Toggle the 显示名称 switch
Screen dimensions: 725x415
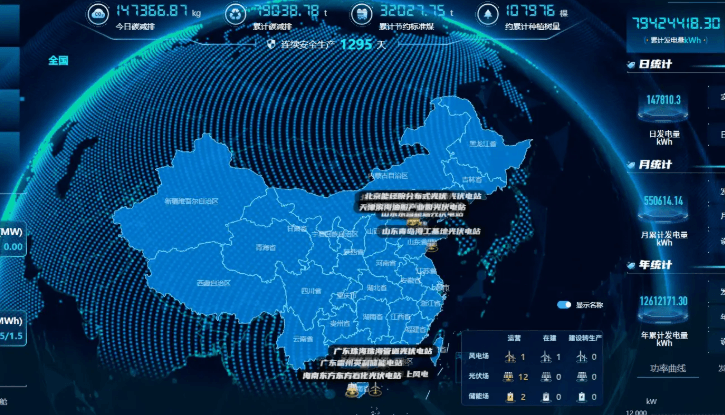click(x=564, y=305)
